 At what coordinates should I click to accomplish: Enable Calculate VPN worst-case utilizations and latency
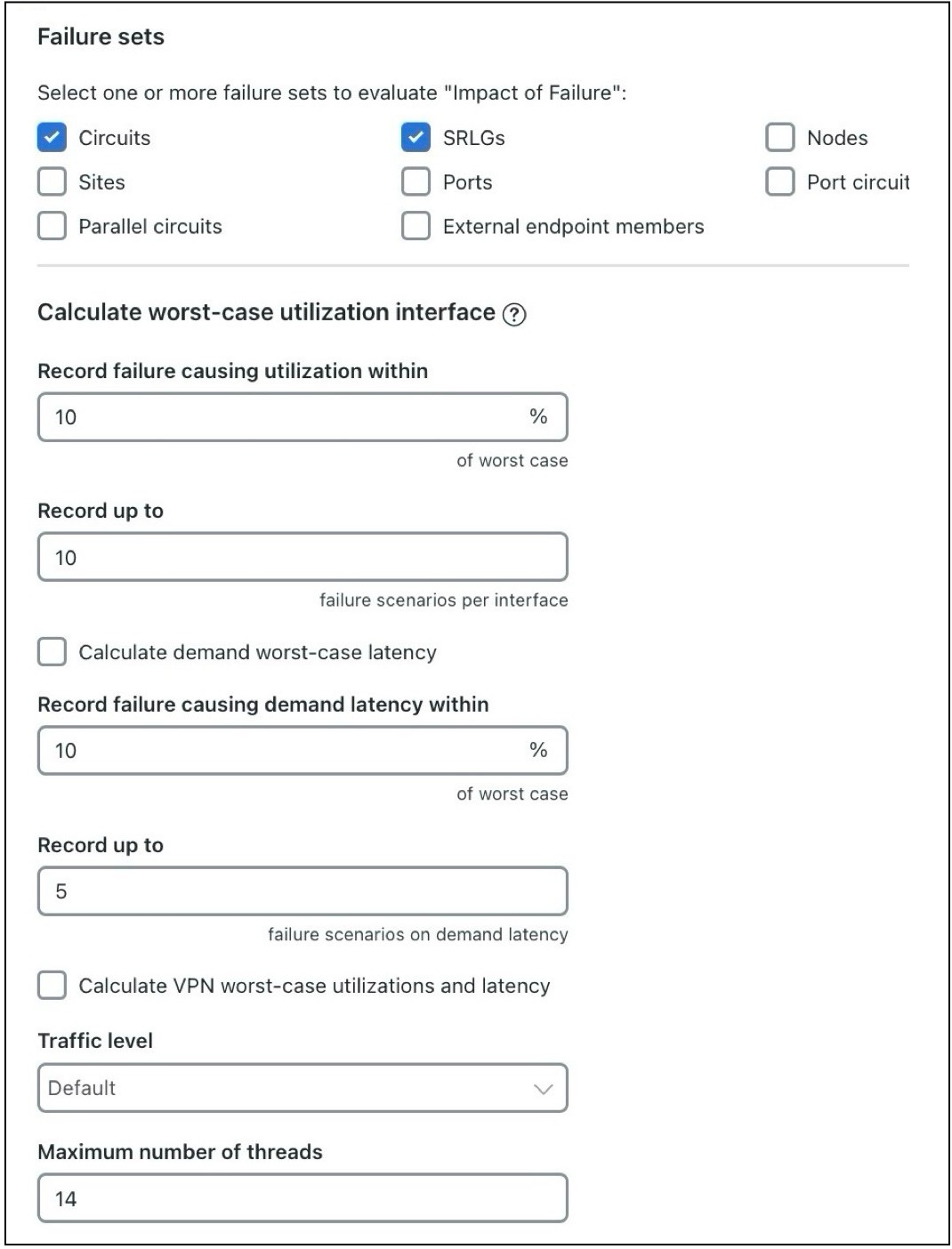(x=51, y=985)
